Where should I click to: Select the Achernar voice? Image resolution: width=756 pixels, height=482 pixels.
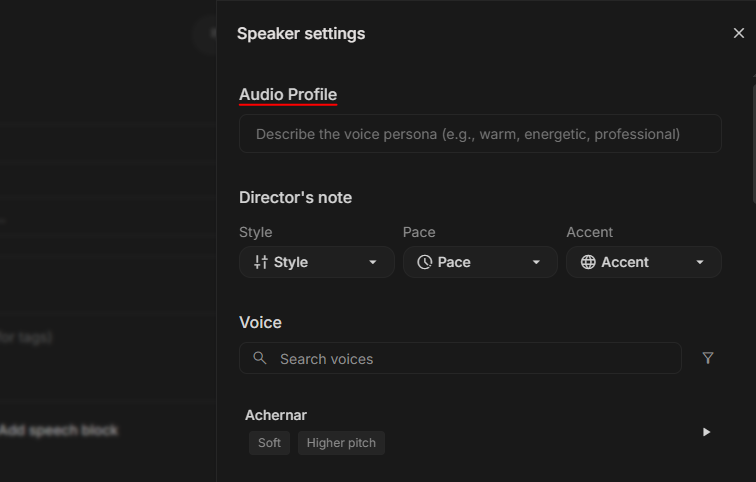(x=276, y=415)
